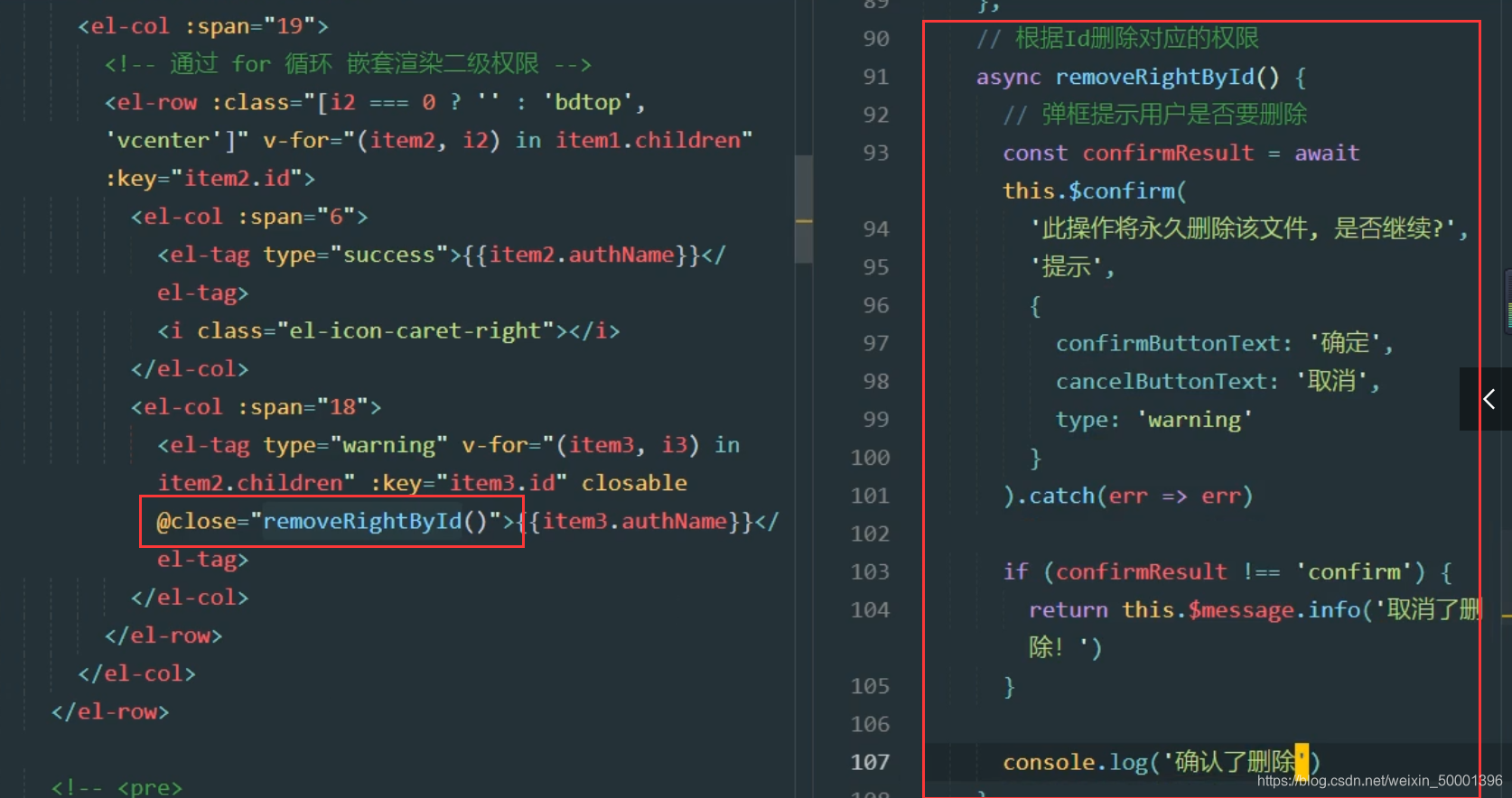
Task: Click line number 90 in the gutter
Action: (x=875, y=39)
